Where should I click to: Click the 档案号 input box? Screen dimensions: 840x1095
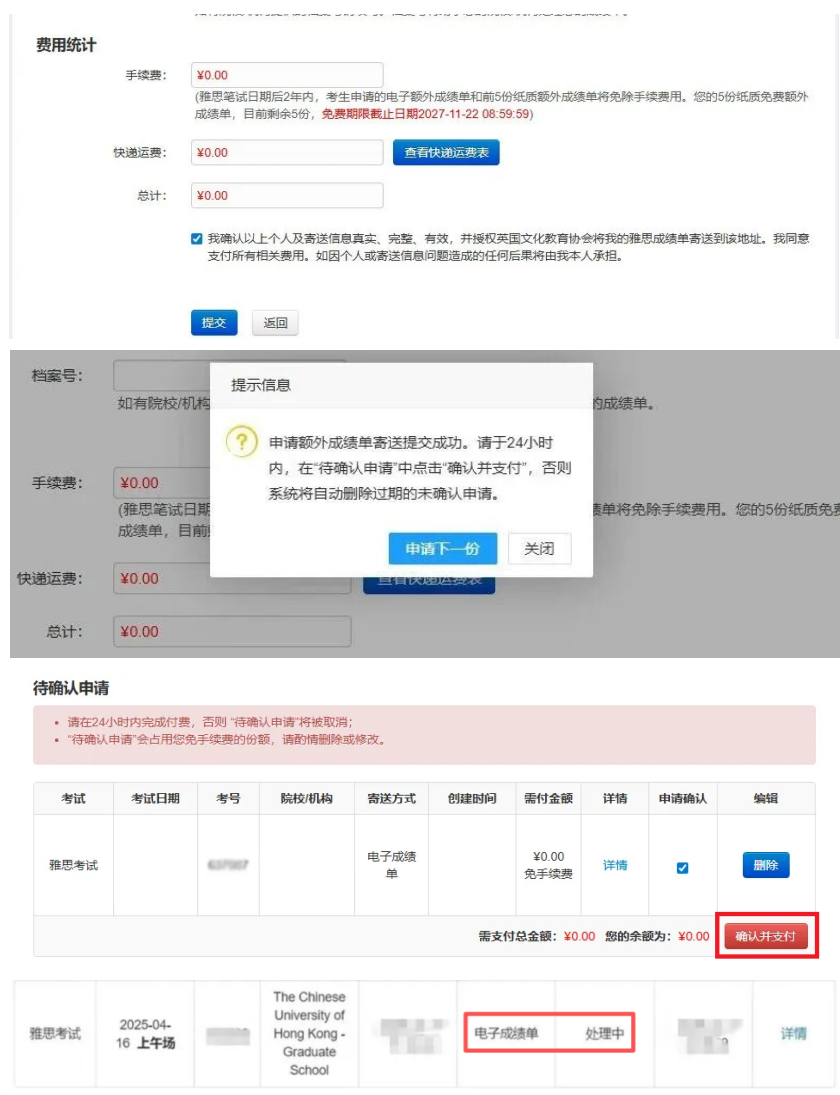pyautogui.click(x=160, y=376)
